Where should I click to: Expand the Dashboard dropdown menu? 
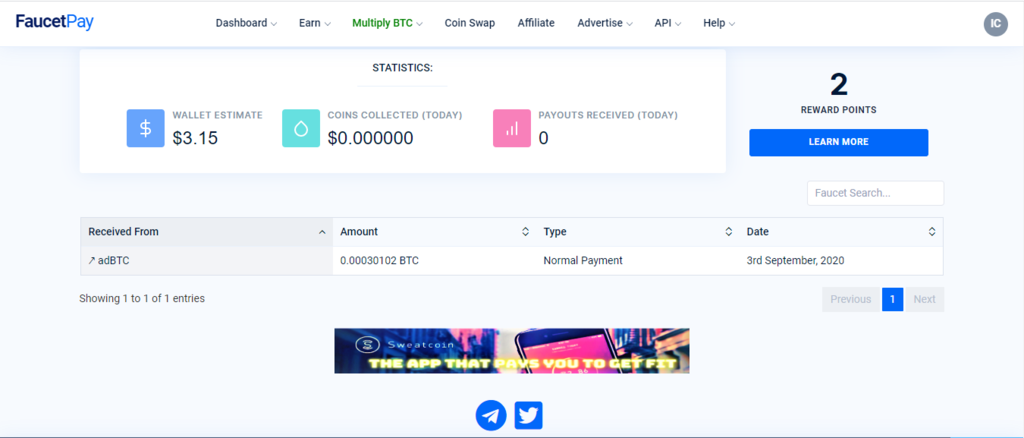246,23
